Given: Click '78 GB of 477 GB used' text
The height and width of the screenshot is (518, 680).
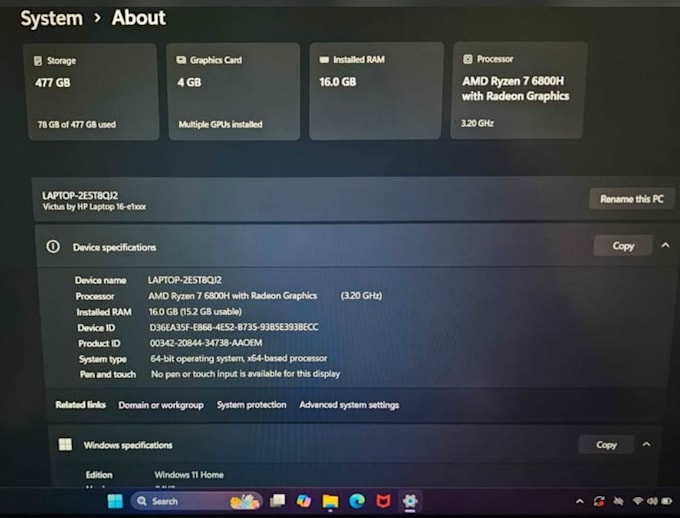Looking at the screenshot, I should pos(76,125).
